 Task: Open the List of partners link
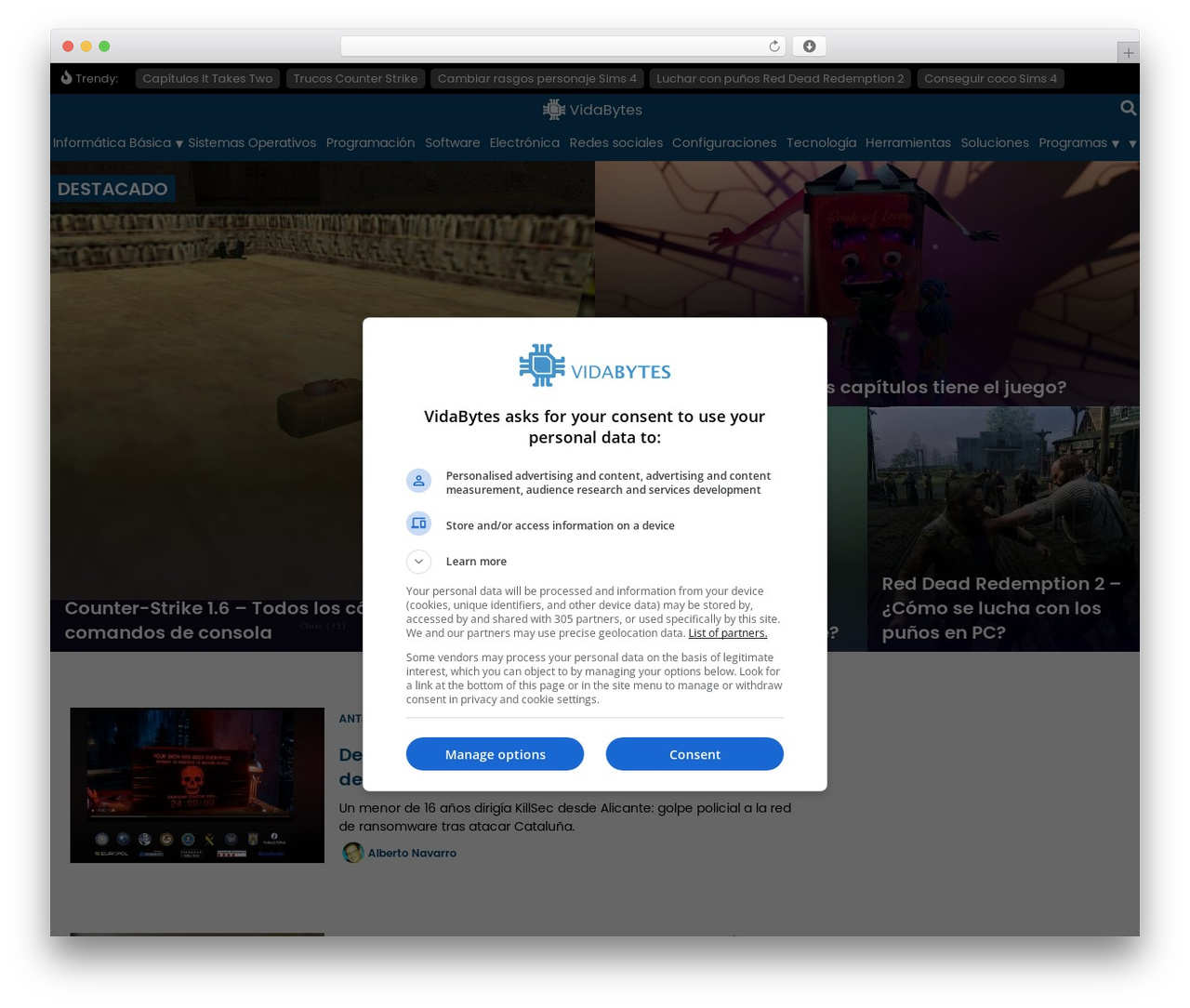pyautogui.click(x=728, y=633)
